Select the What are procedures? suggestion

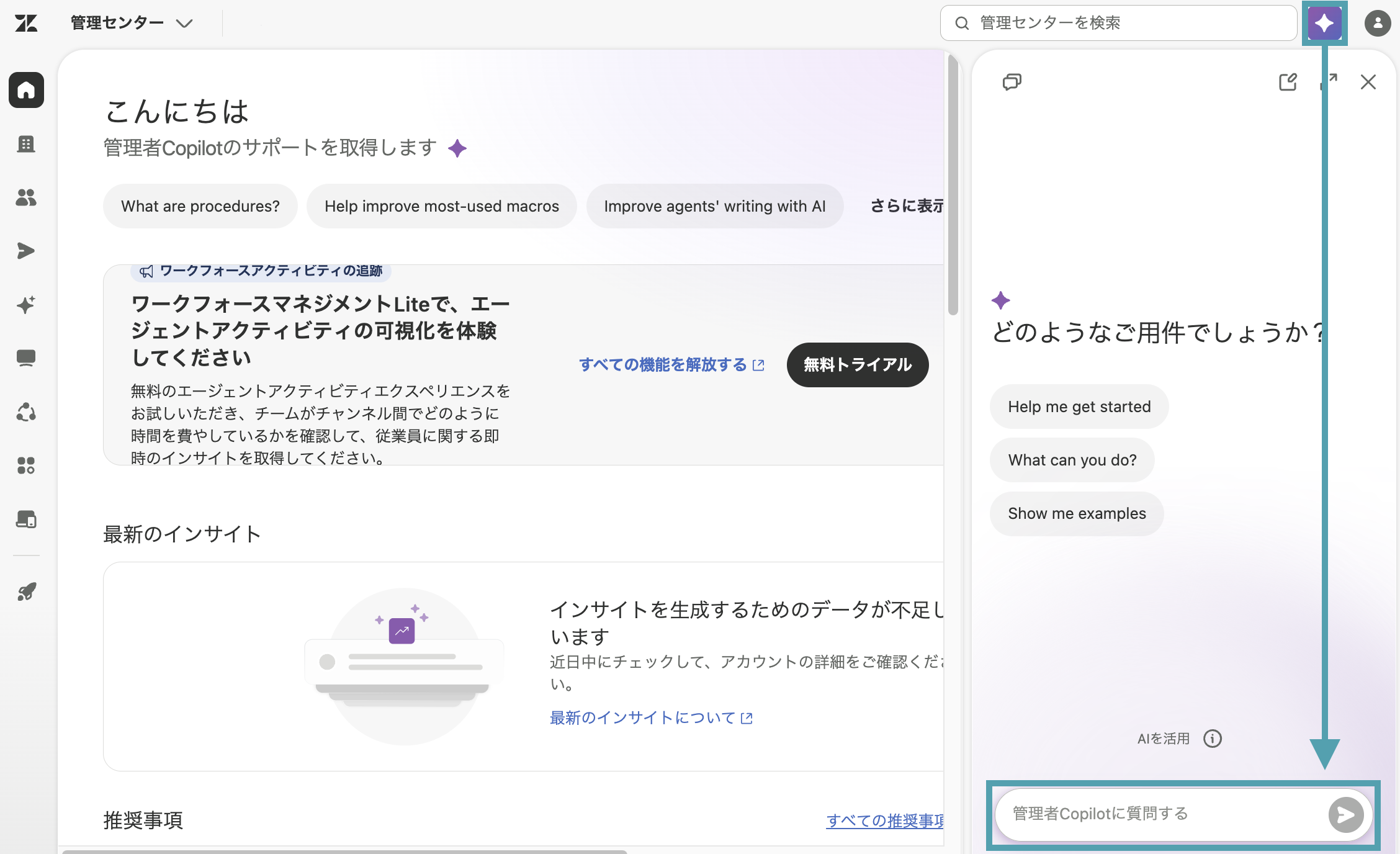pyautogui.click(x=200, y=206)
